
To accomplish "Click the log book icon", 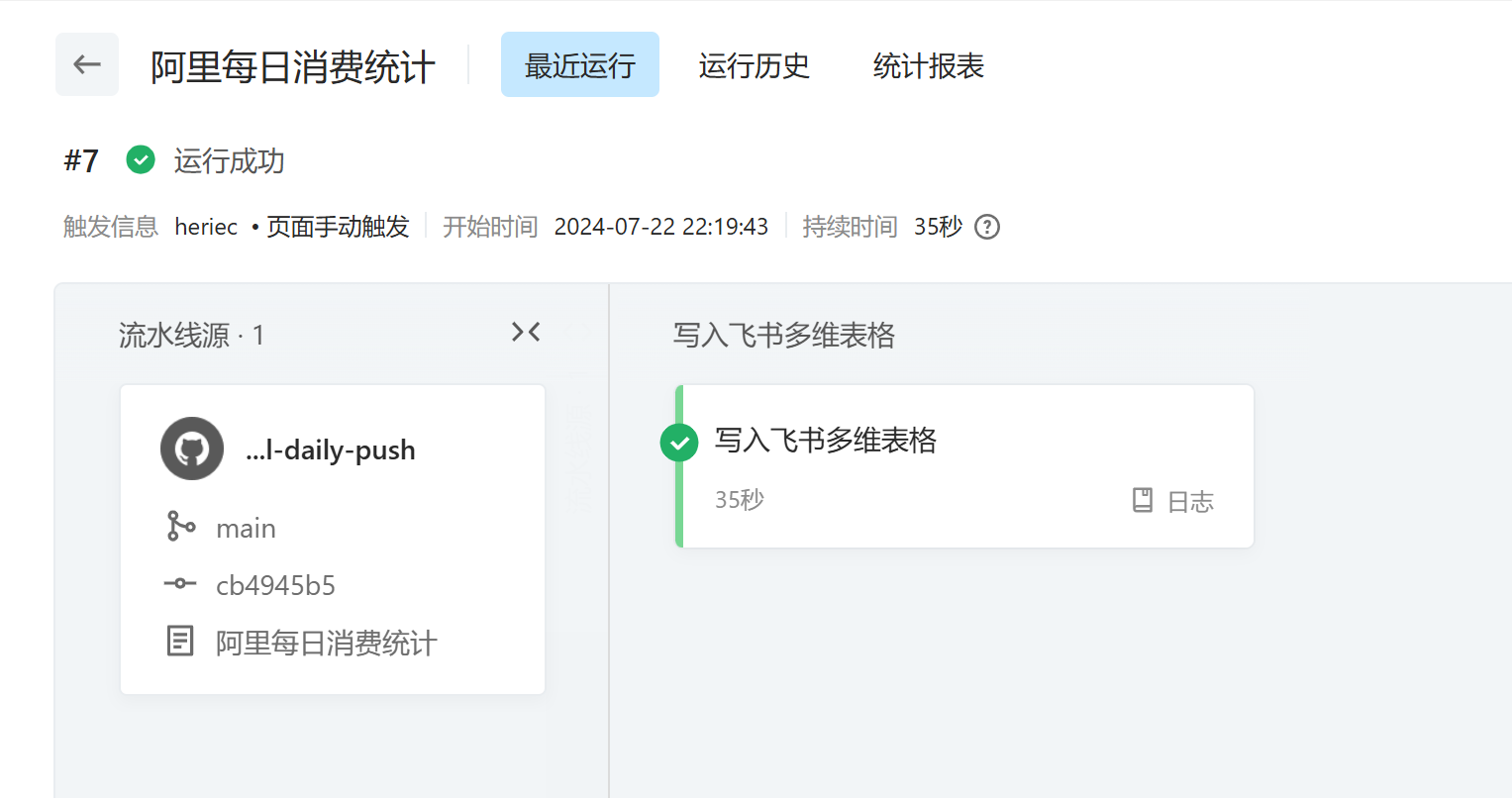I will 1143,500.
